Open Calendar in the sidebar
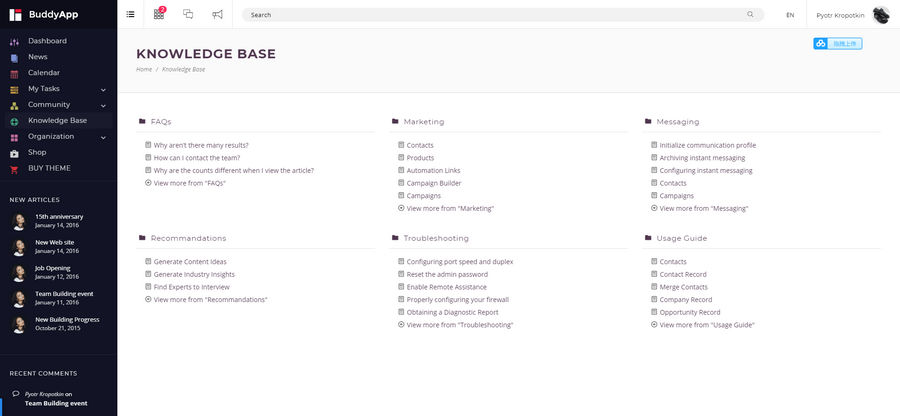This screenshot has height=416, width=900. click(x=44, y=73)
